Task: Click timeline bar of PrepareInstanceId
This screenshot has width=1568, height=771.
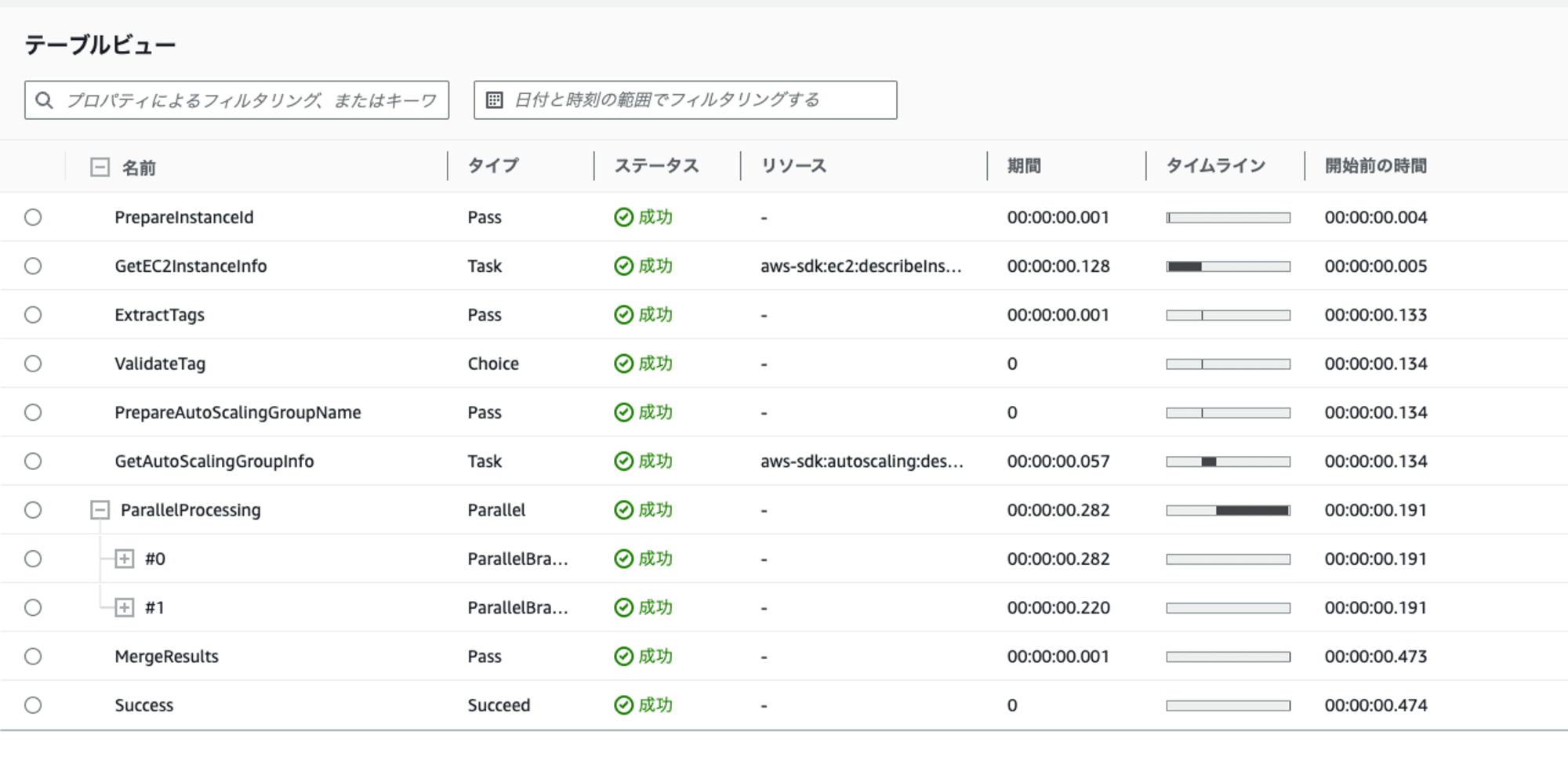Action: click(1228, 218)
